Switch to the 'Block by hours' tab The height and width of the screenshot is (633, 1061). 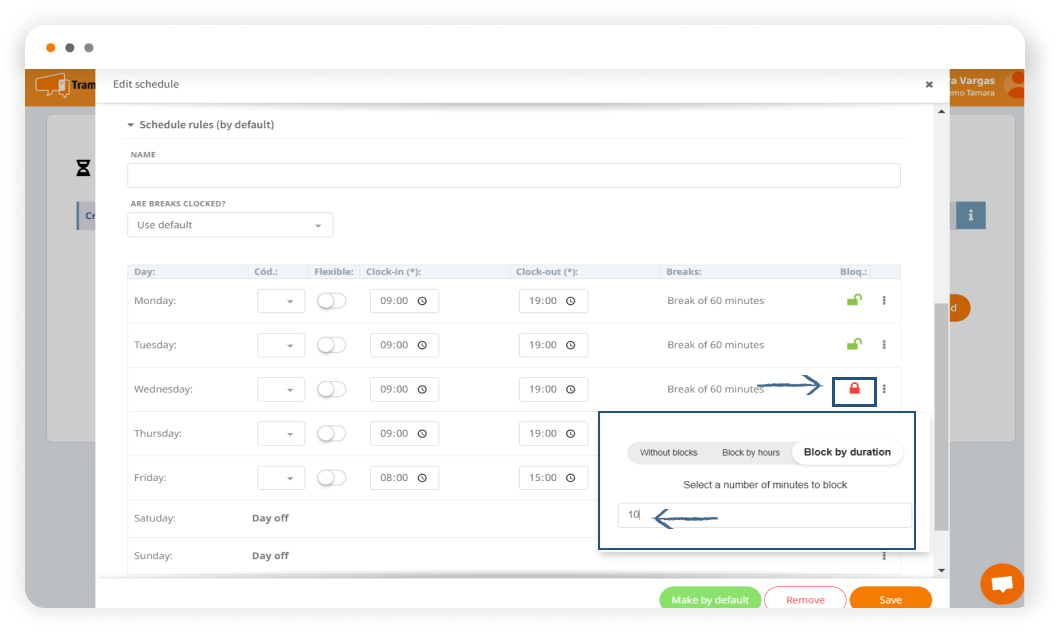(750, 453)
